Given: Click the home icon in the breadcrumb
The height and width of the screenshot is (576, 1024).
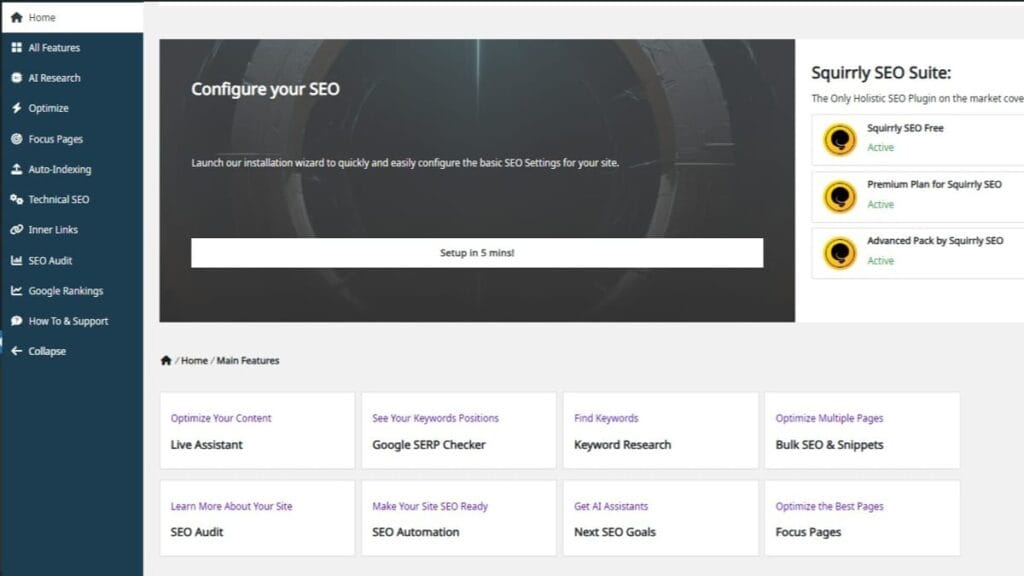Looking at the screenshot, I should coord(167,359).
